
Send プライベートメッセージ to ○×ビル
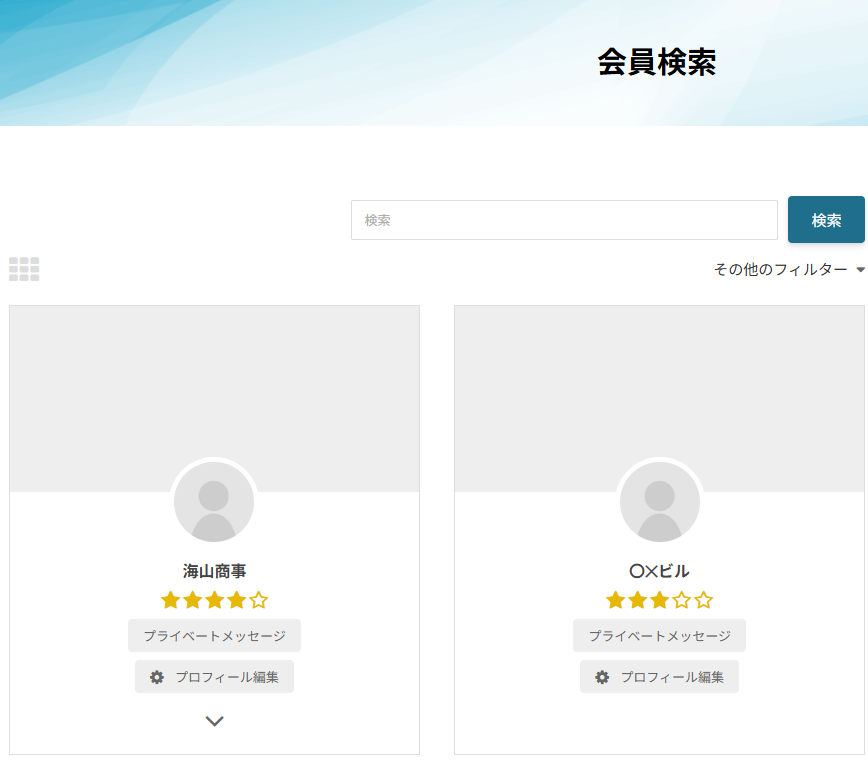[659, 636]
